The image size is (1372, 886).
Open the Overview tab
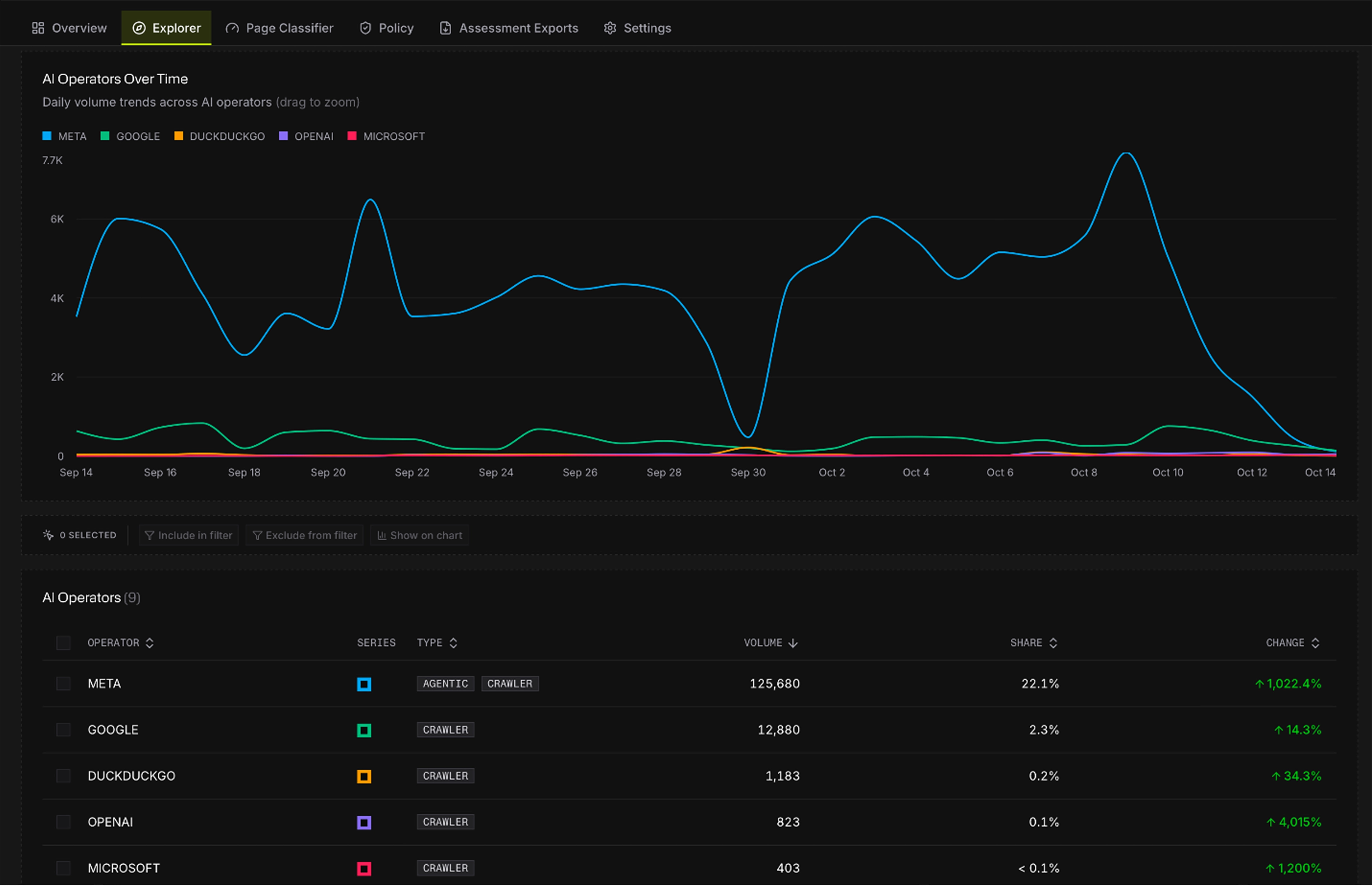point(69,27)
